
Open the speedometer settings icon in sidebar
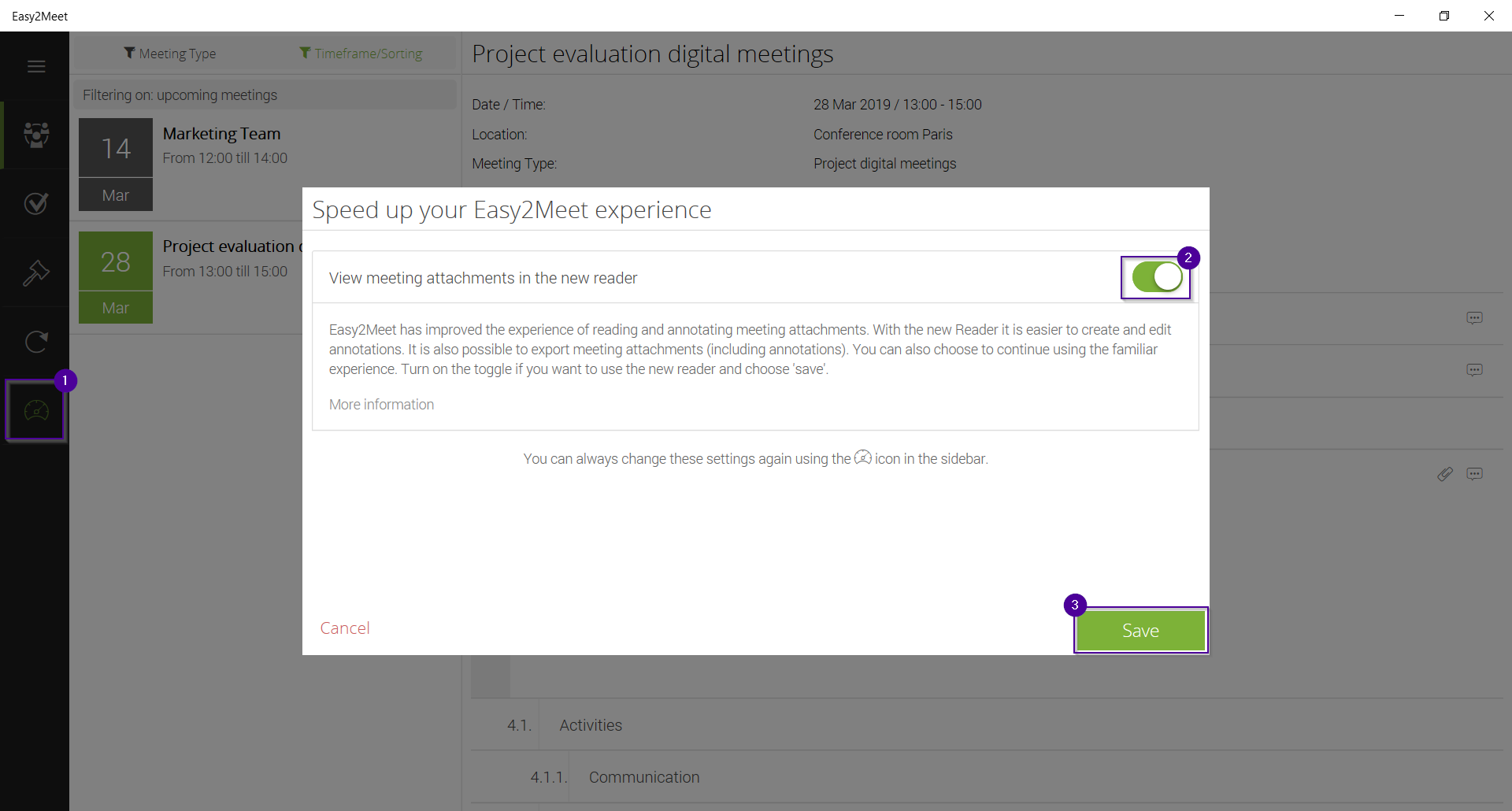[x=36, y=410]
